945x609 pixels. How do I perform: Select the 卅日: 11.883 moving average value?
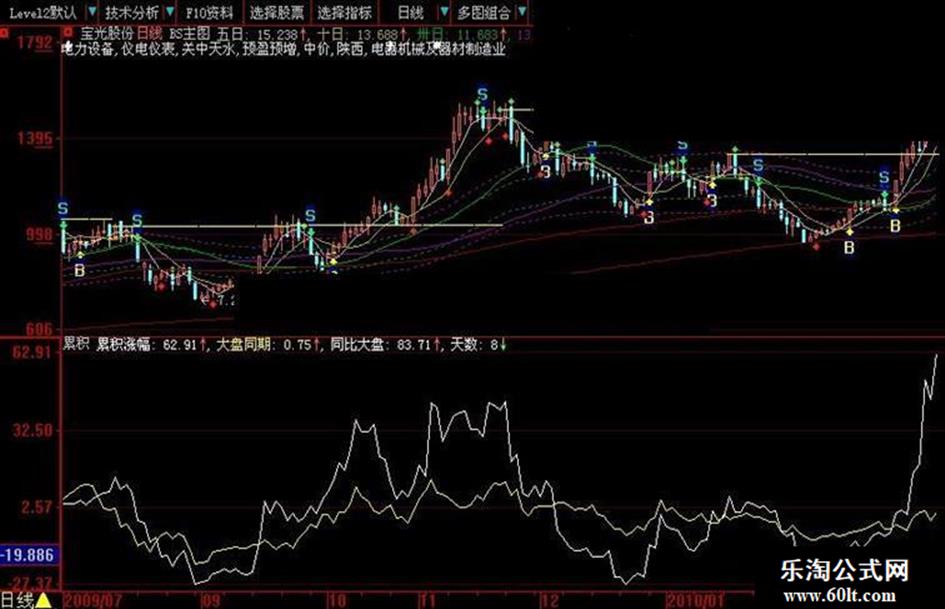(x=462, y=34)
